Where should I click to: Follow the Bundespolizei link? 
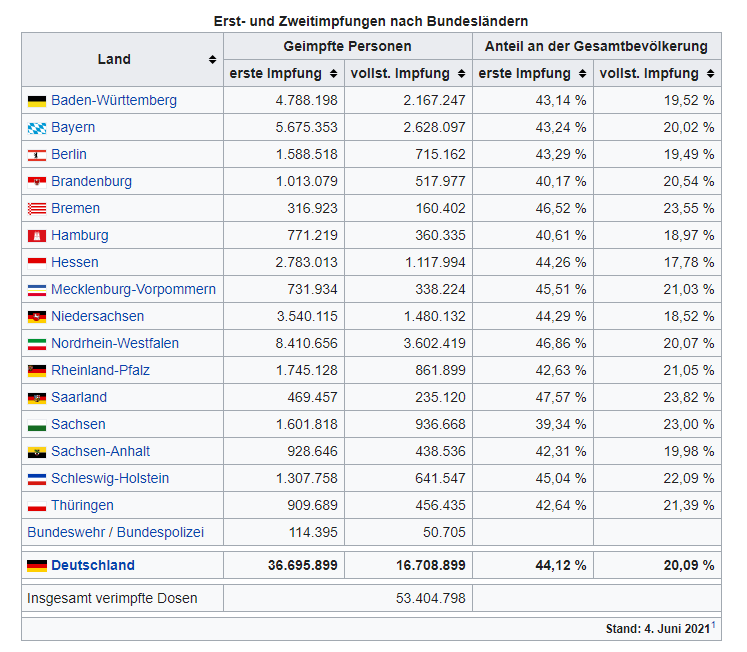(160, 532)
